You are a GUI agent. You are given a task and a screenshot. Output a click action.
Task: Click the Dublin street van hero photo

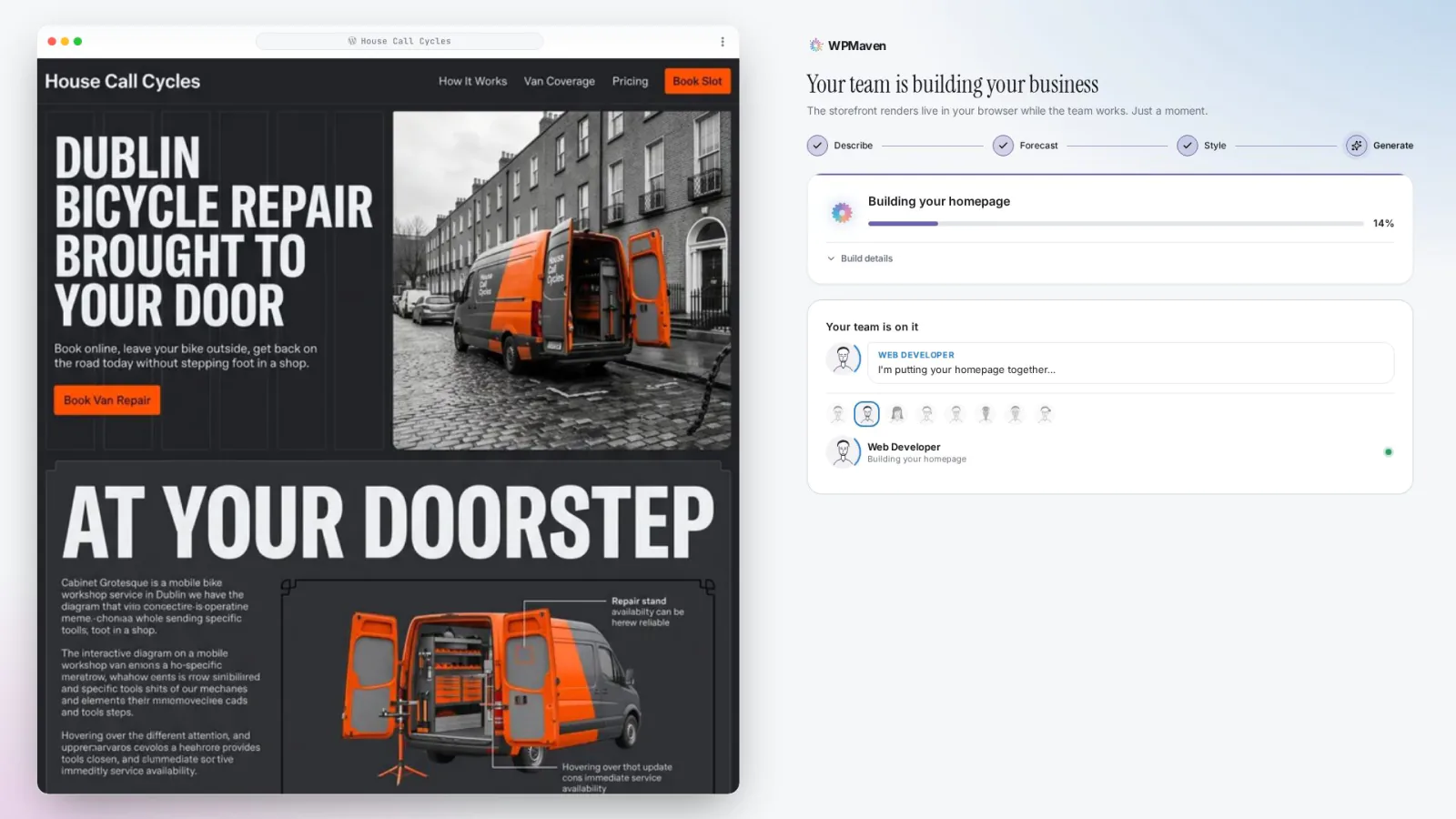pos(561,280)
